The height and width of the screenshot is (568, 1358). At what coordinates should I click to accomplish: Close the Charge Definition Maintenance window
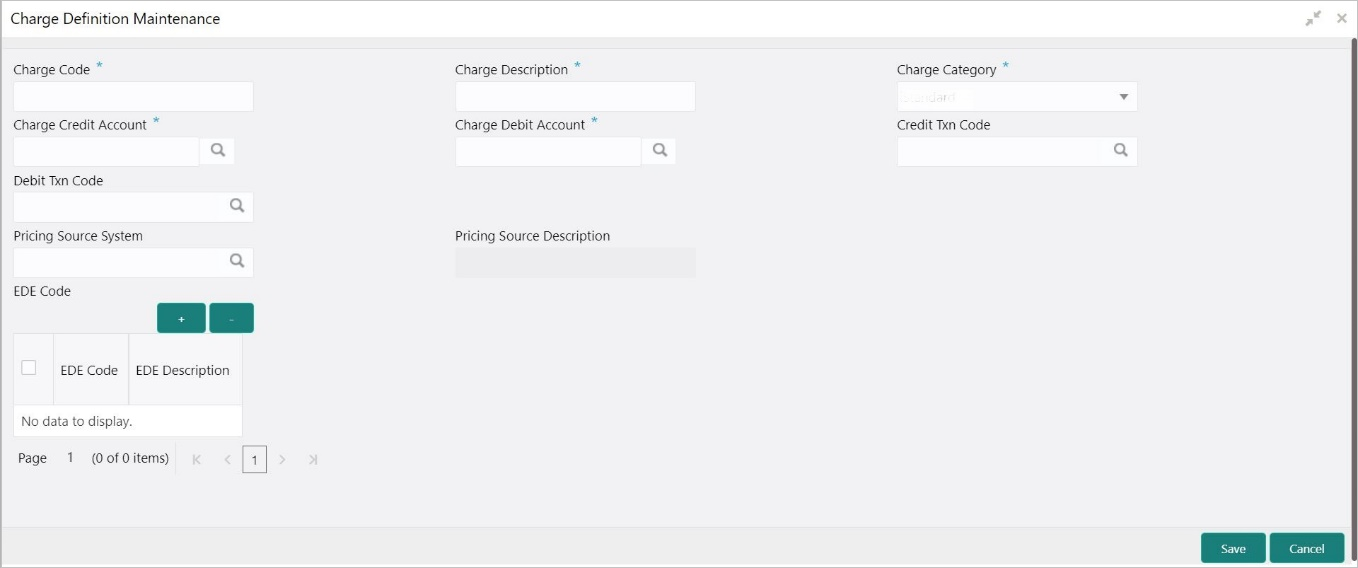[x=1342, y=18]
